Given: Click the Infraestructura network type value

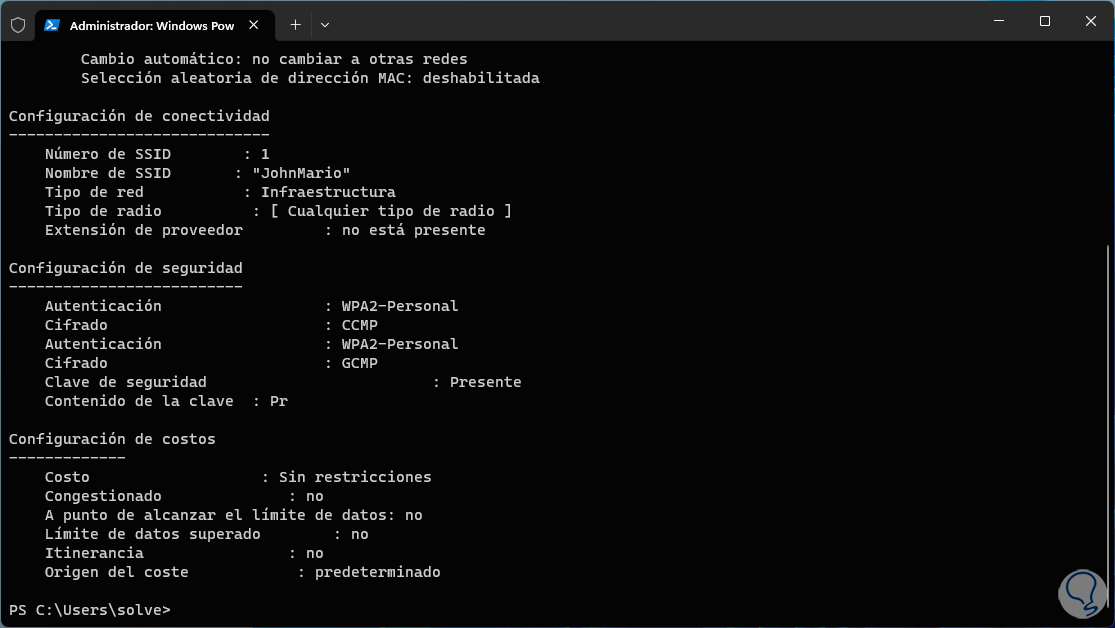Looking at the screenshot, I should coord(328,192).
